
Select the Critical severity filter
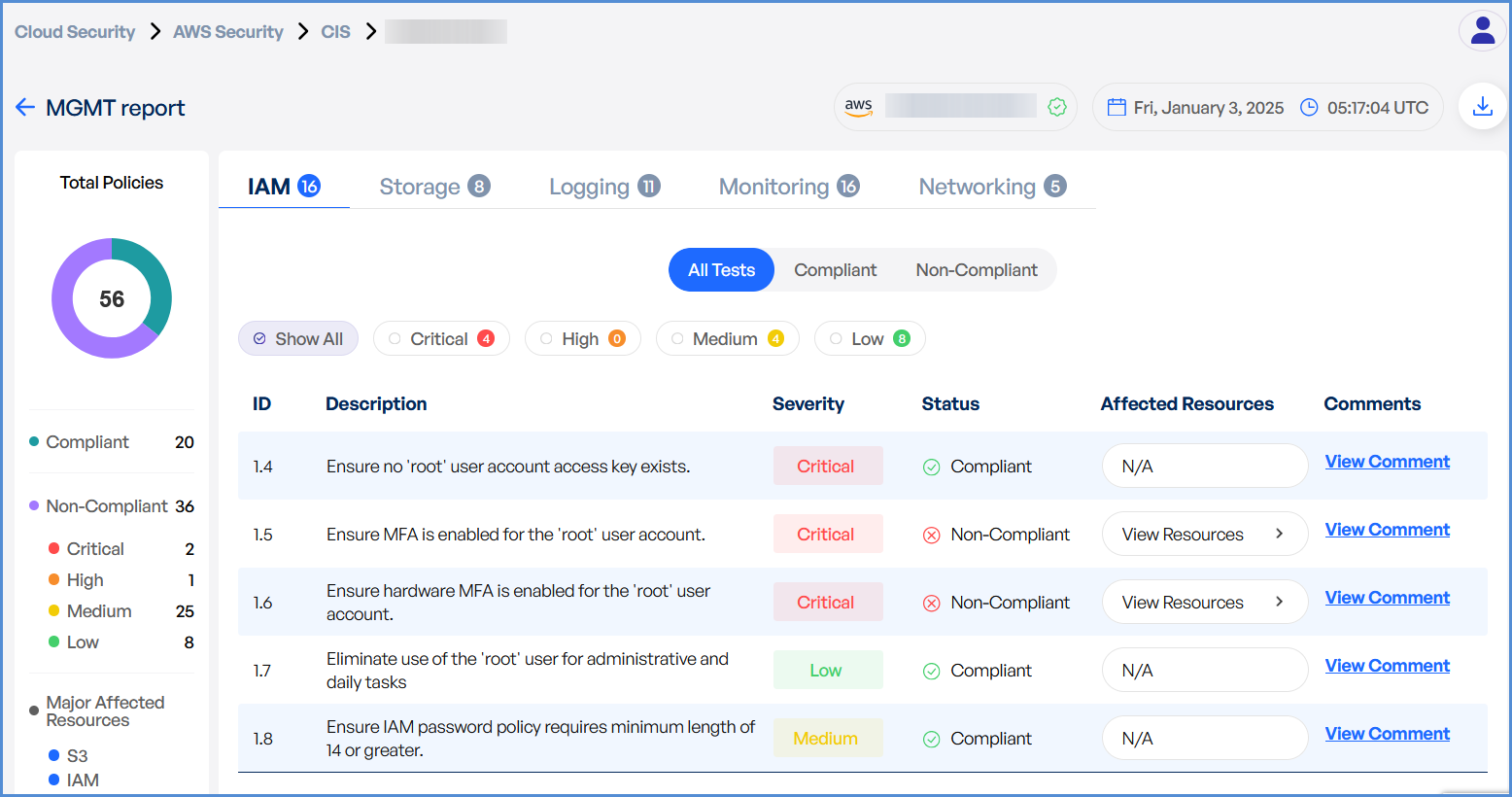(x=441, y=339)
